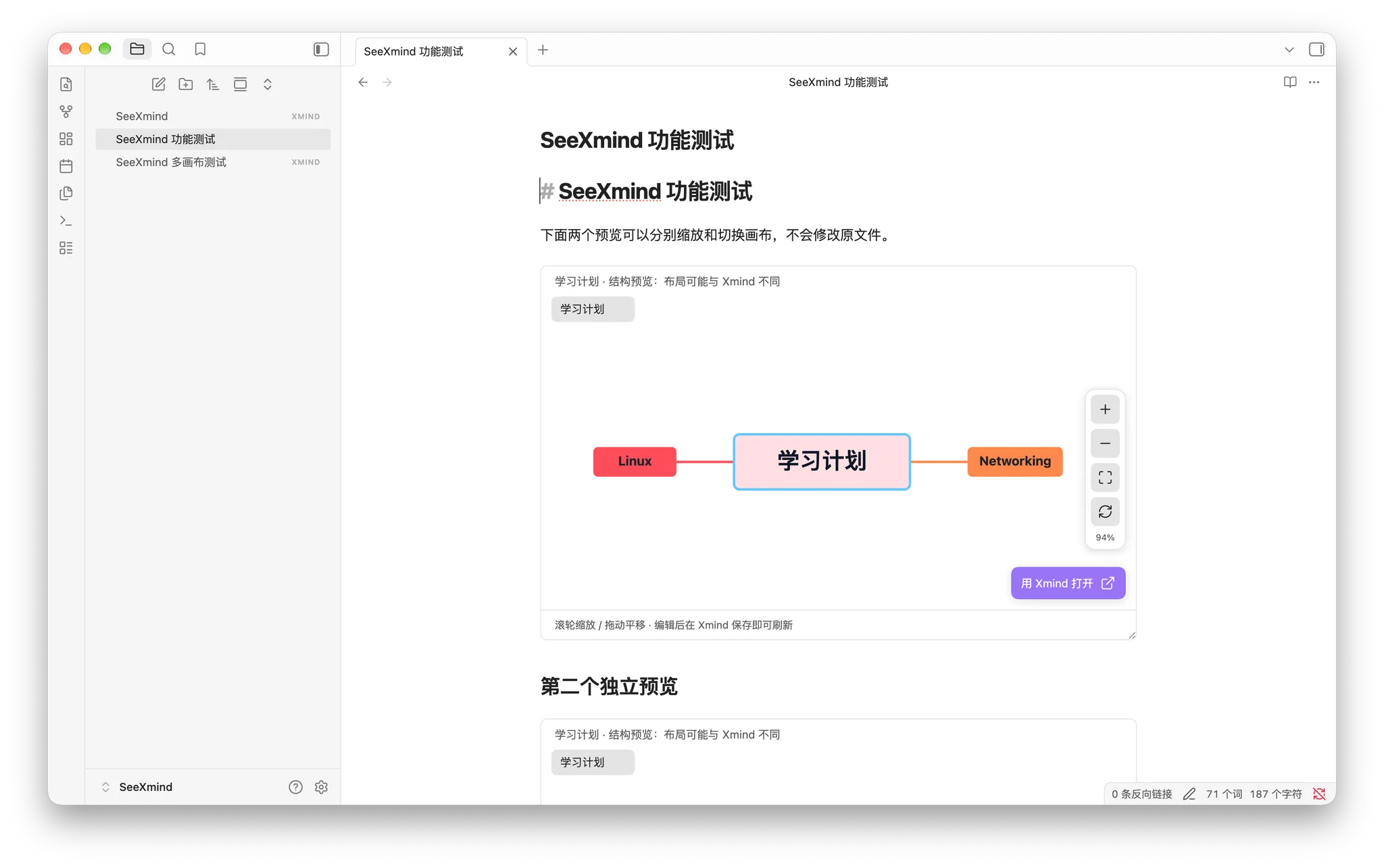Select SeeXmind 功能测试 note in explorer

213,139
